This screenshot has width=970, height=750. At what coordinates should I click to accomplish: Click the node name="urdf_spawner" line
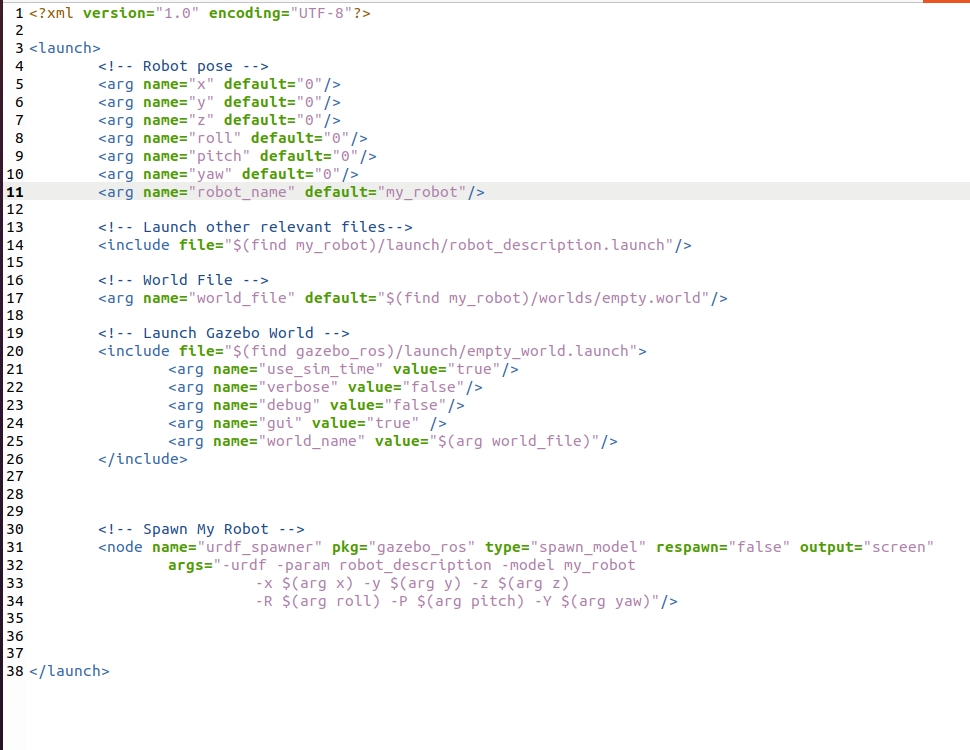[516, 548]
